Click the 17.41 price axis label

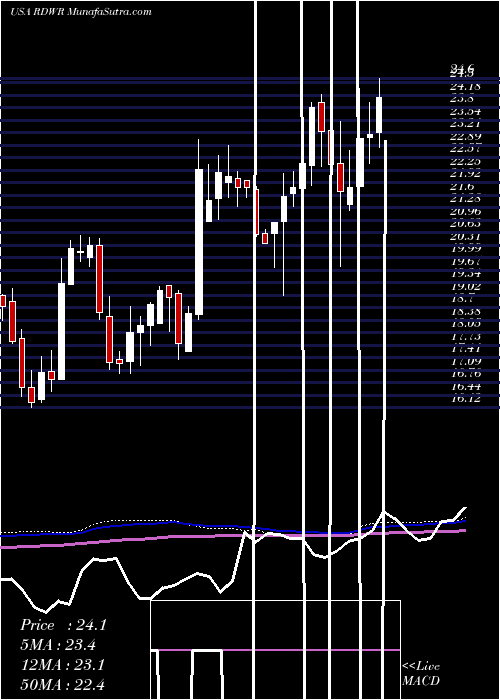click(465, 349)
